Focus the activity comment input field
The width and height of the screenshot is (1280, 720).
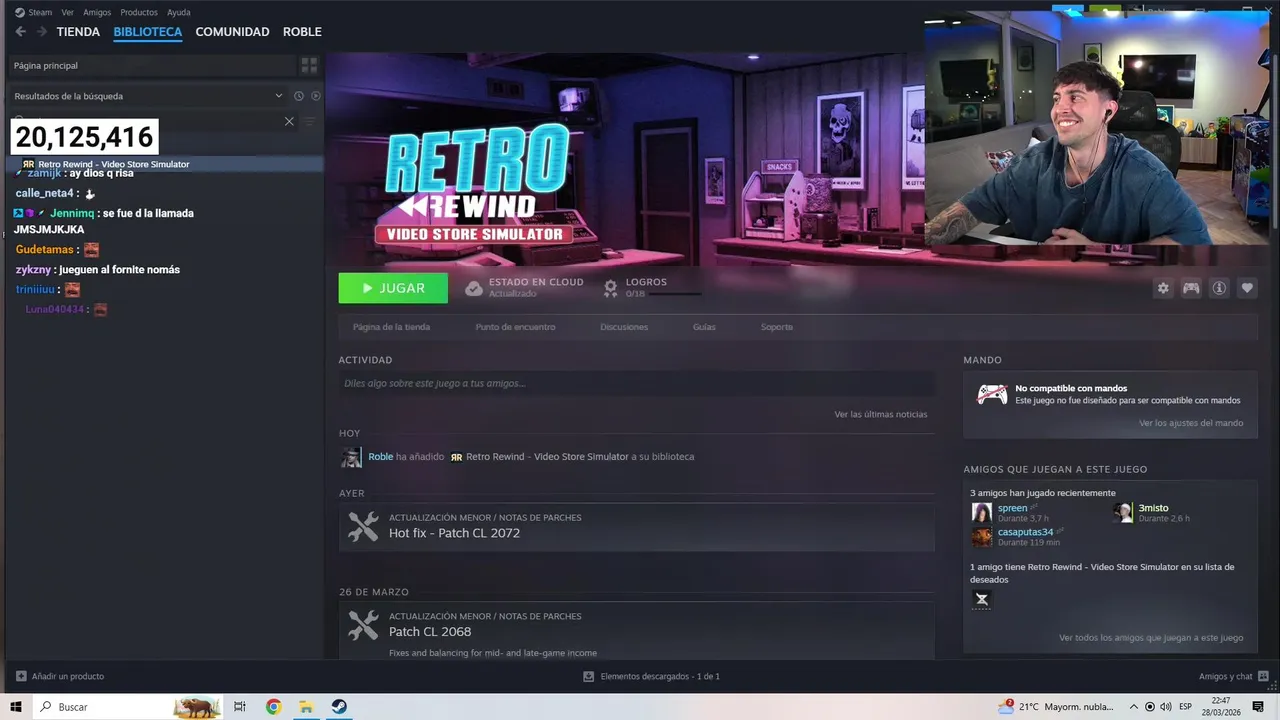coord(636,383)
